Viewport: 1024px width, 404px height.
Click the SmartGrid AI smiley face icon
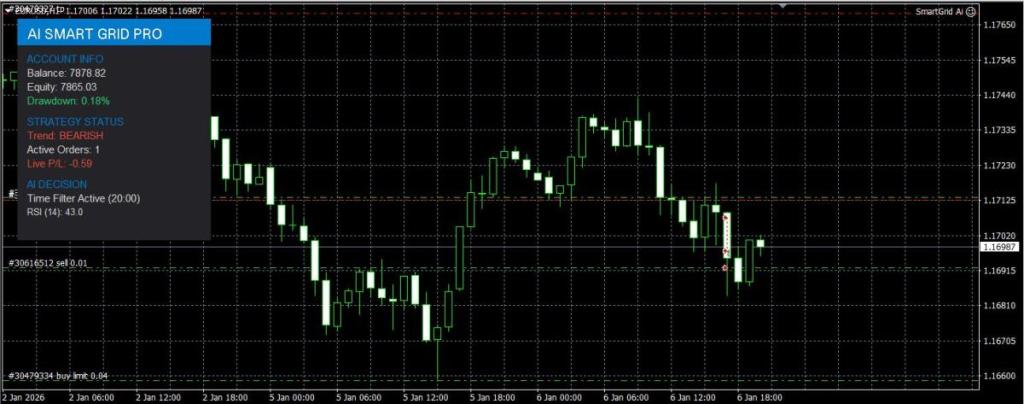pyautogui.click(x=971, y=11)
